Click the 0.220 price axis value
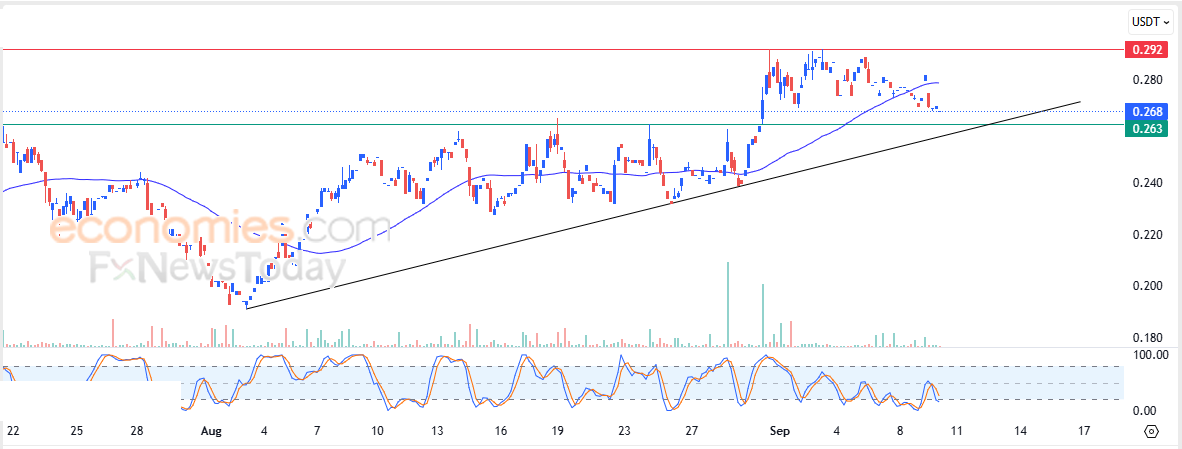Image resolution: width=1182 pixels, height=449 pixels. [1149, 235]
